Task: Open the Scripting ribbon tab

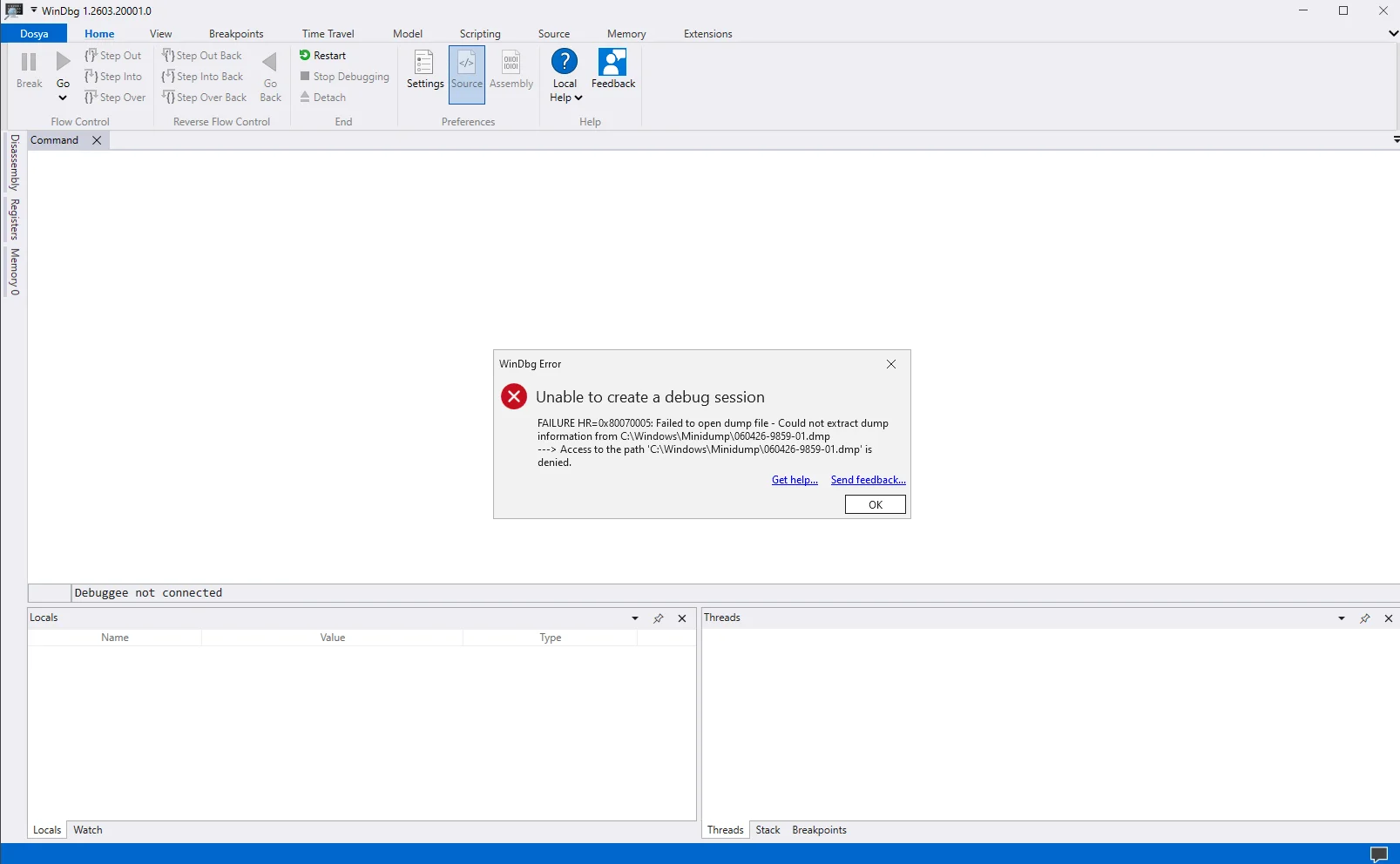Action: point(480,34)
